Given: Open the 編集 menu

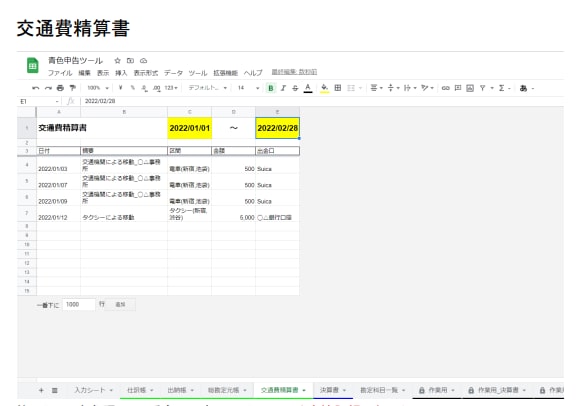Looking at the screenshot, I should pyautogui.click(x=85, y=73).
